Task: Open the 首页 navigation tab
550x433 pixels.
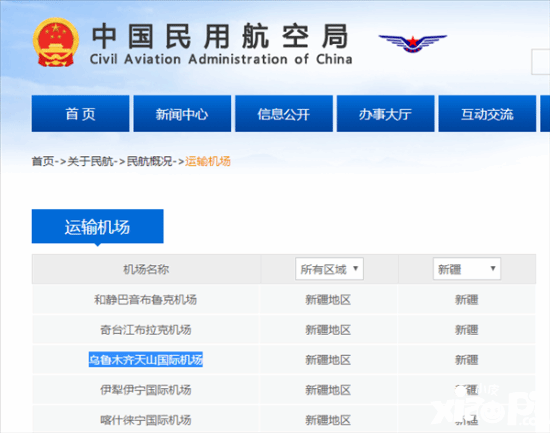Action: (x=80, y=114)
